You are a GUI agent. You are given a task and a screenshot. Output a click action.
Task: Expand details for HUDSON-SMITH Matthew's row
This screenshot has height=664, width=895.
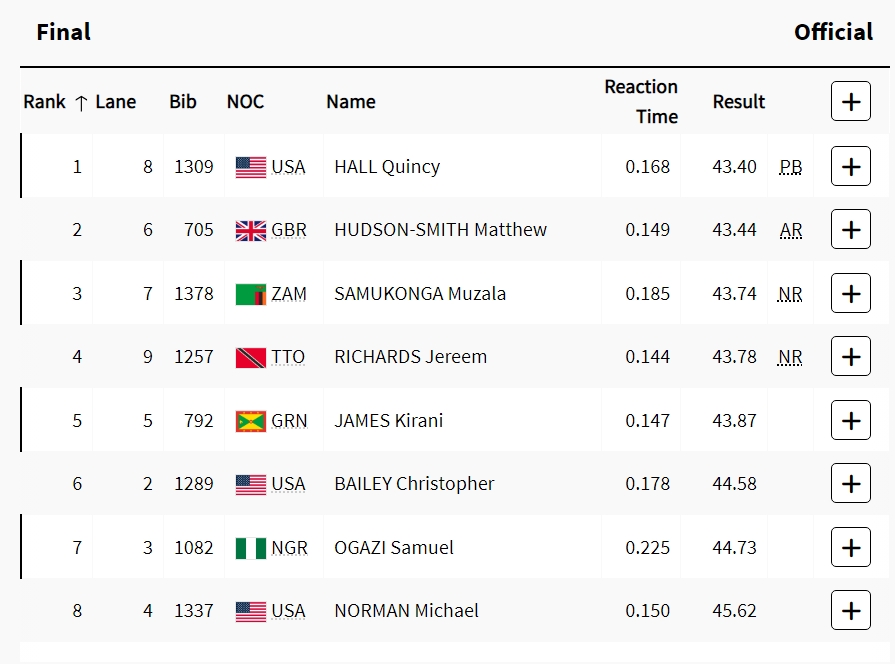(850, 230)
